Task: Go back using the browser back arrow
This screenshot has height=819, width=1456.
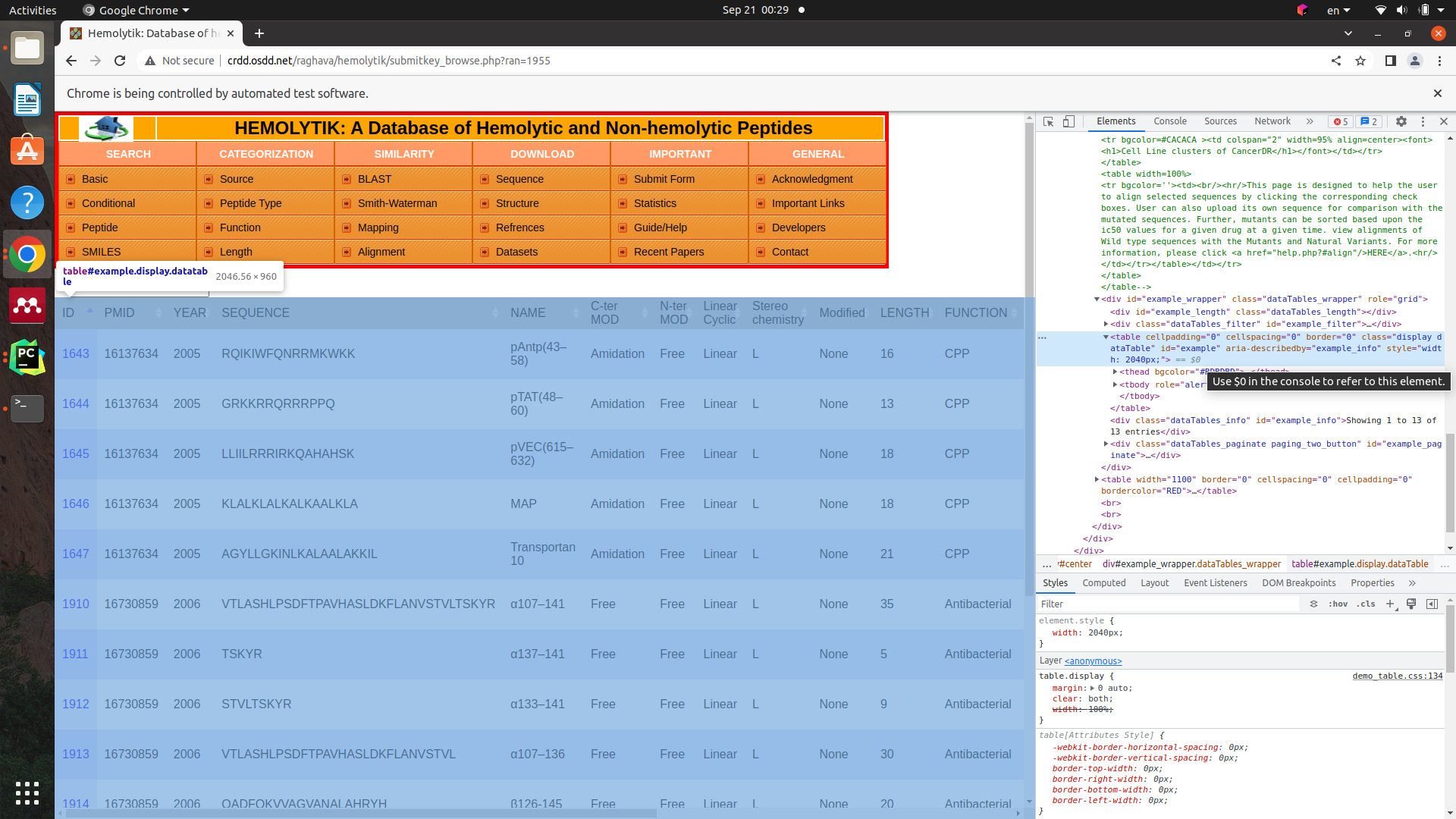Action: (71, 61)
